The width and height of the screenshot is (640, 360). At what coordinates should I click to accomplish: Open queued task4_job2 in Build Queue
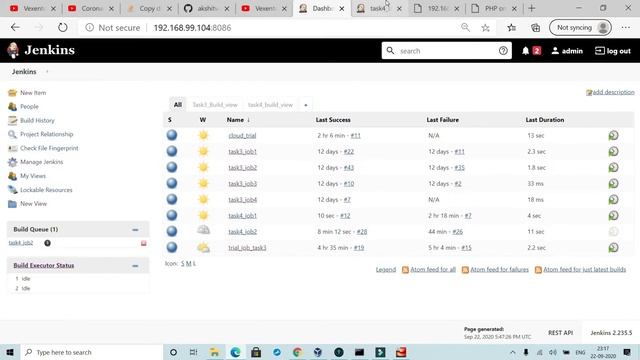click(21, 243)
